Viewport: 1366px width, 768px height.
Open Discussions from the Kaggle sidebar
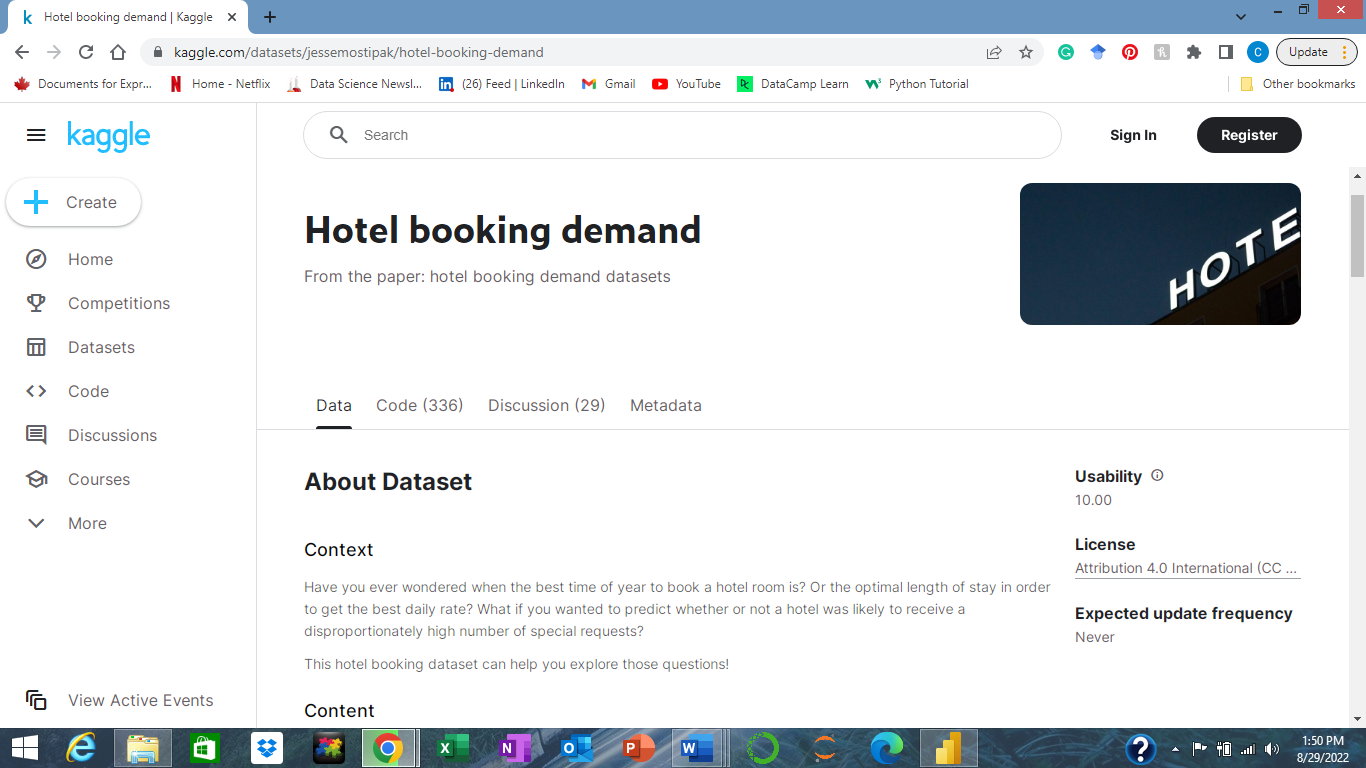pyautogui.click(x=36, y=435)
